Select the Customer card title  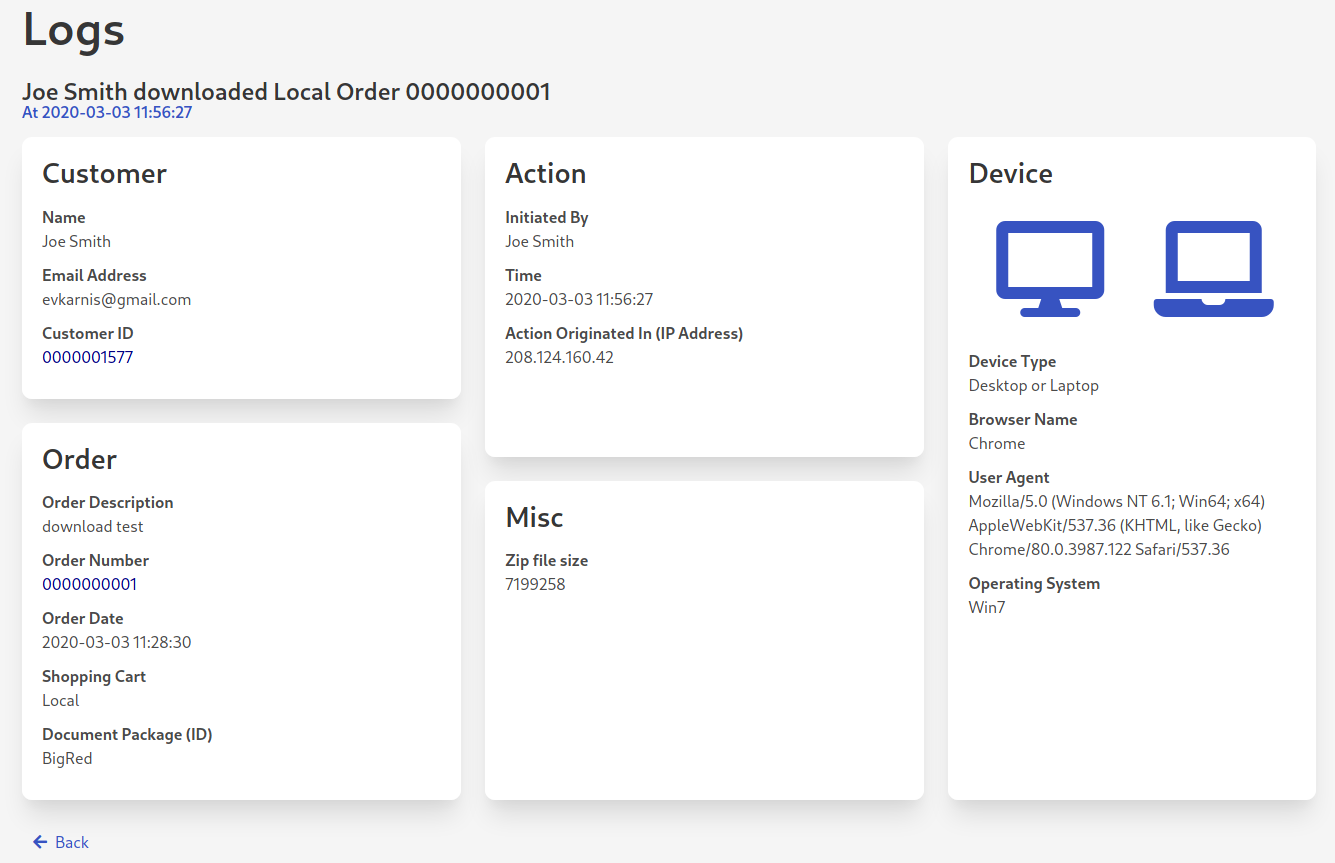(104, 173)
